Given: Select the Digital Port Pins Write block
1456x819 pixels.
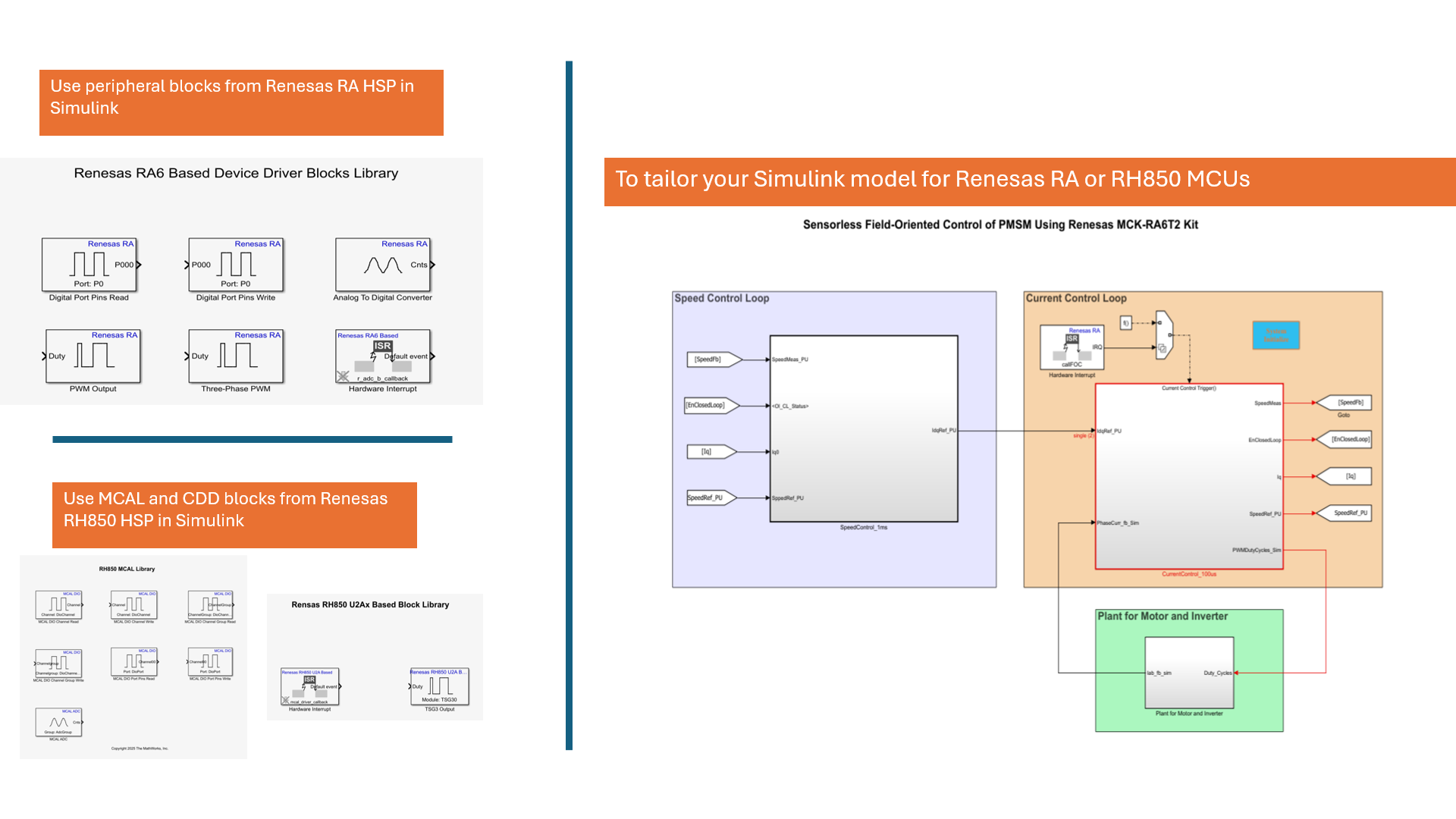Looking at the screenshot, I should pyautogui.click(x=236, y=265).
